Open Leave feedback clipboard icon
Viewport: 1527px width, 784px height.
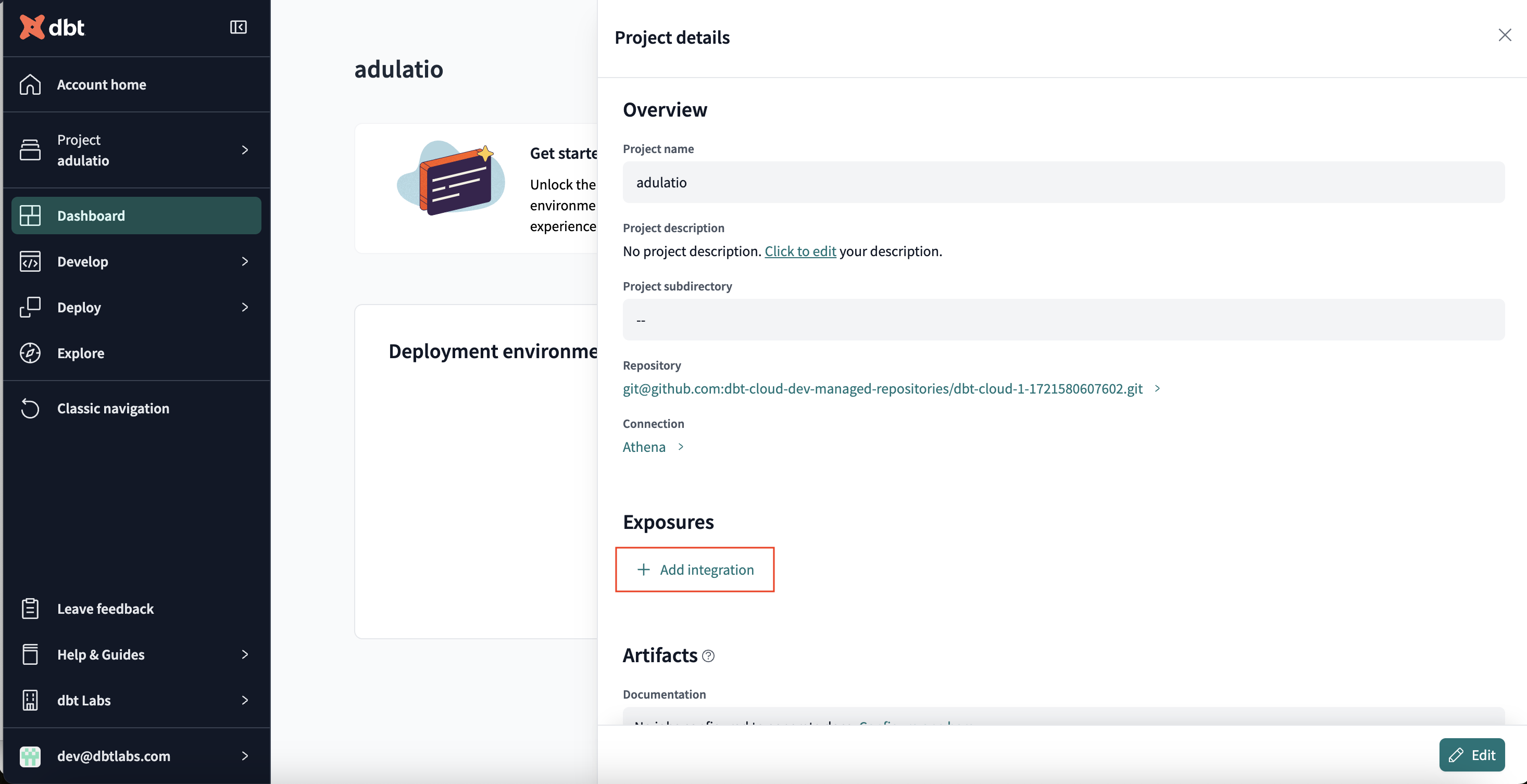coord(30,608)
